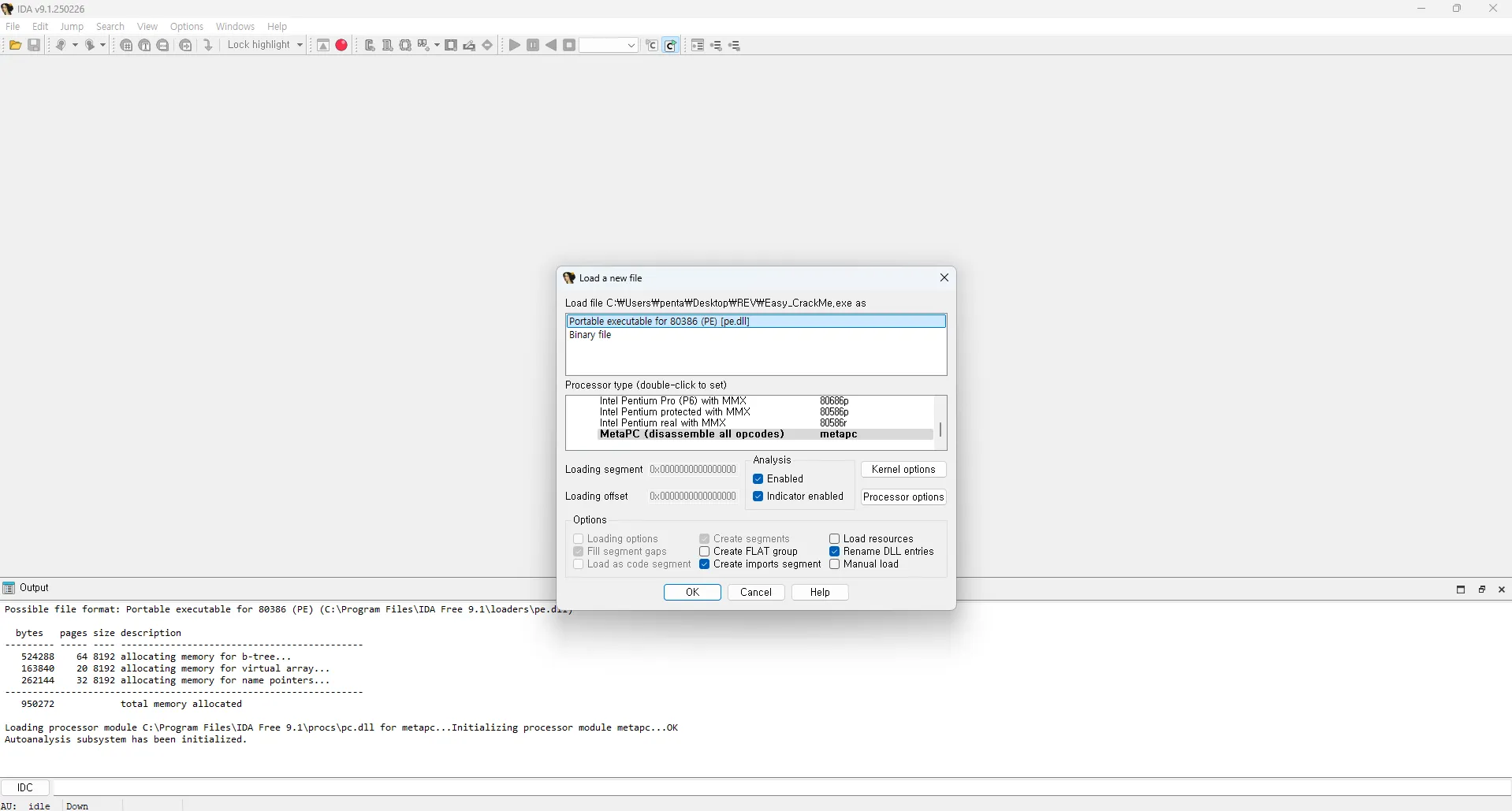Viewport: 1512px width, 811px height.
Task: Click the Loading offset input field
Action: pyautogui.click(x=694, y=497)
